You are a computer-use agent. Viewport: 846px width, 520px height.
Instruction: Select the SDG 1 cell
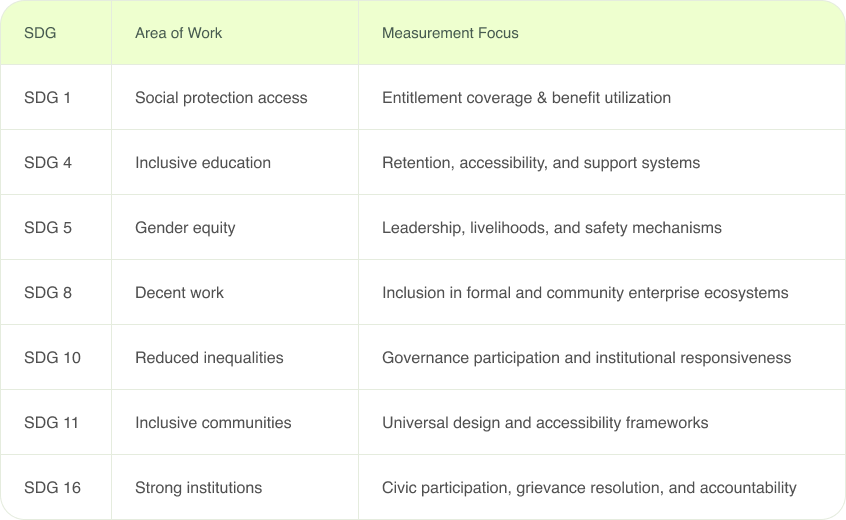(x=48, y=98)
